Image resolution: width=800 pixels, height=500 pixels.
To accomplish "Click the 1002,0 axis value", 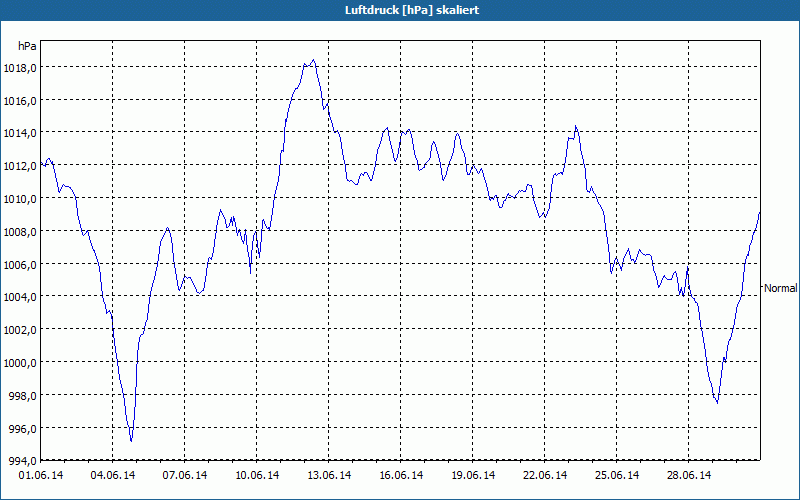I will point(20,330).
